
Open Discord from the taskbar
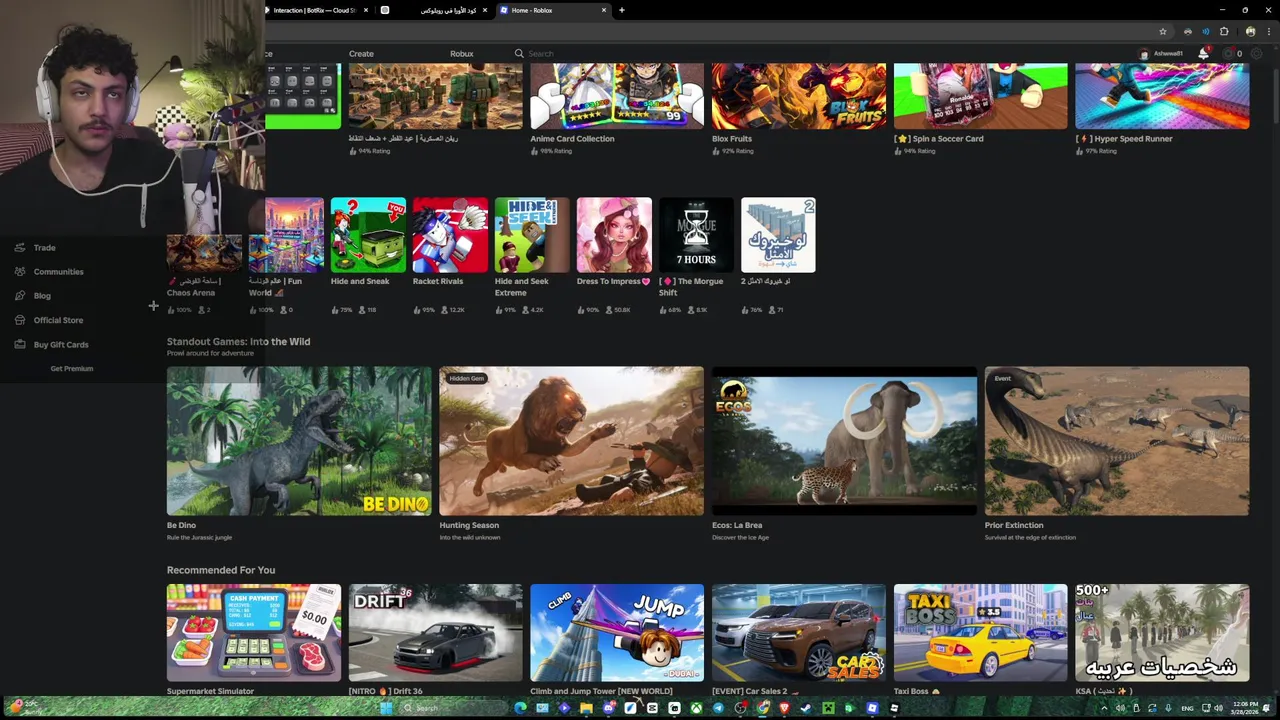pos(609,708)
